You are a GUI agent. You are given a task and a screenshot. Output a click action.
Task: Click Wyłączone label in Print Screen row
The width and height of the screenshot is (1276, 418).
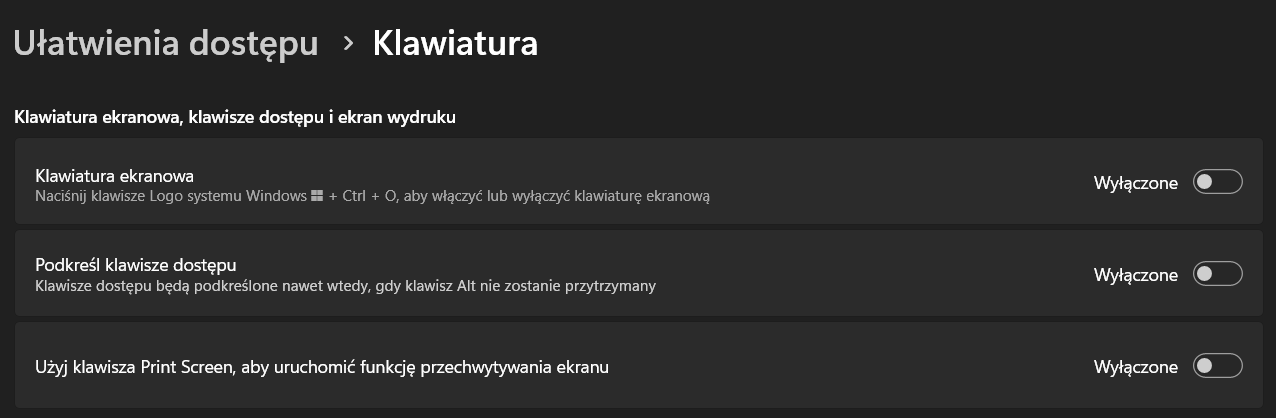(1135, 367)
